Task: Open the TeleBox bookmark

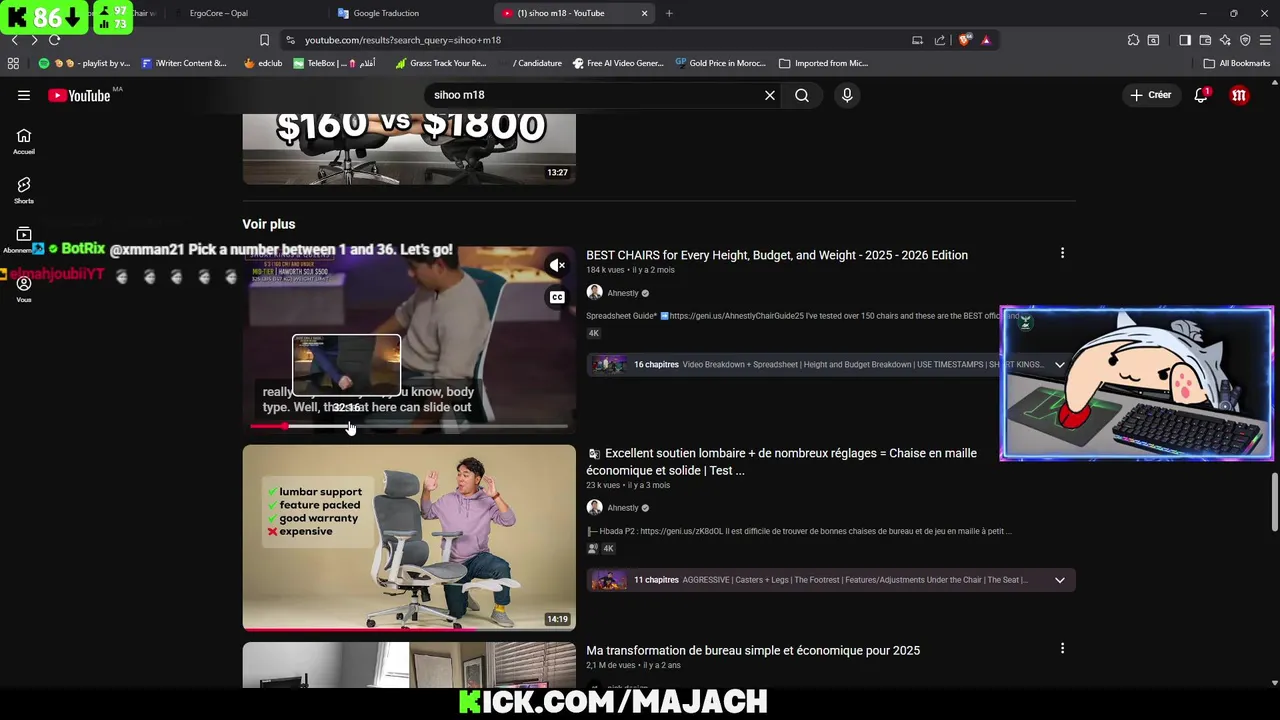Action: [x=334, y=63]
